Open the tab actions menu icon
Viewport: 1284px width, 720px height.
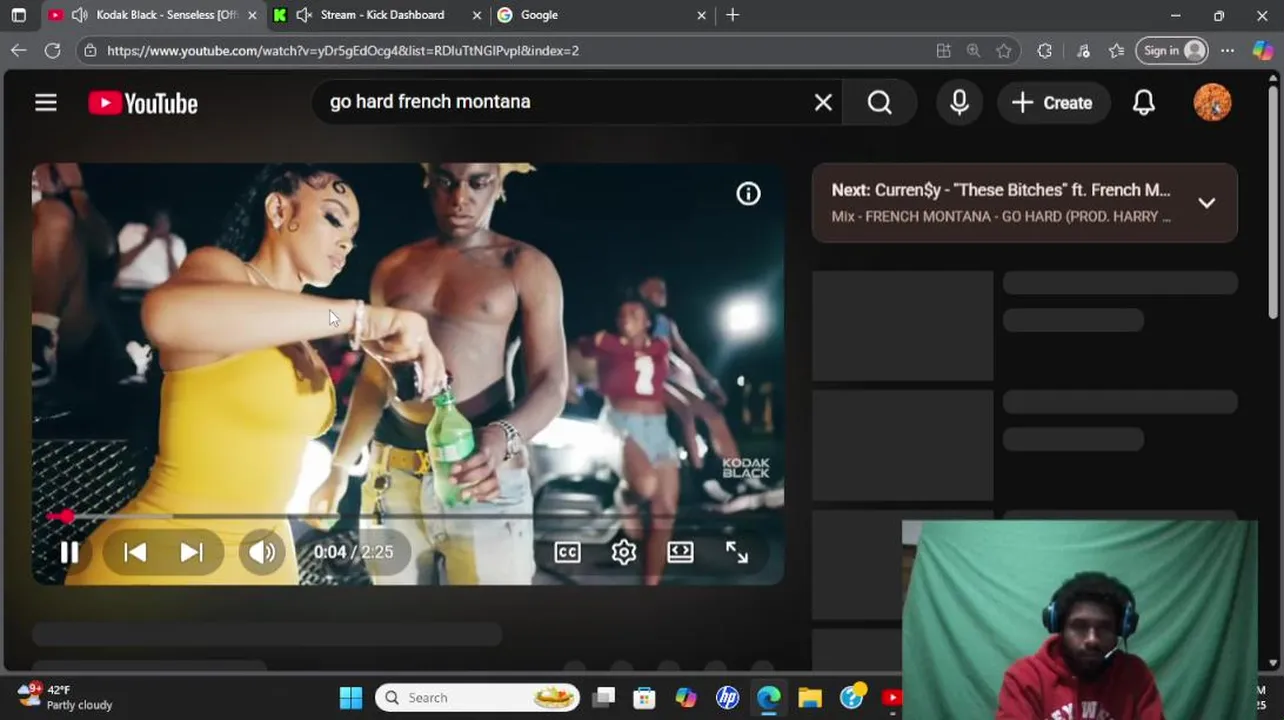point(18,15)
